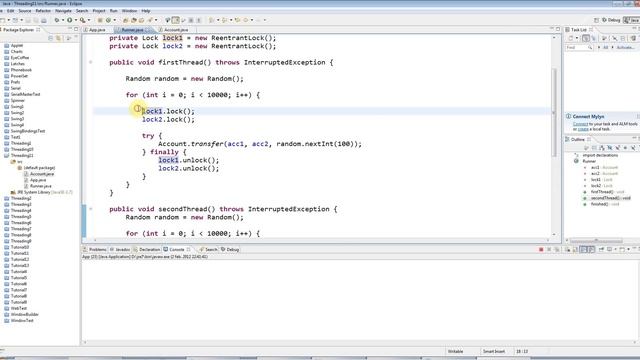Screen dimensions: 640x360
Task: Collapse the secondThread method fold marker
Action: [x=91, y=209]
